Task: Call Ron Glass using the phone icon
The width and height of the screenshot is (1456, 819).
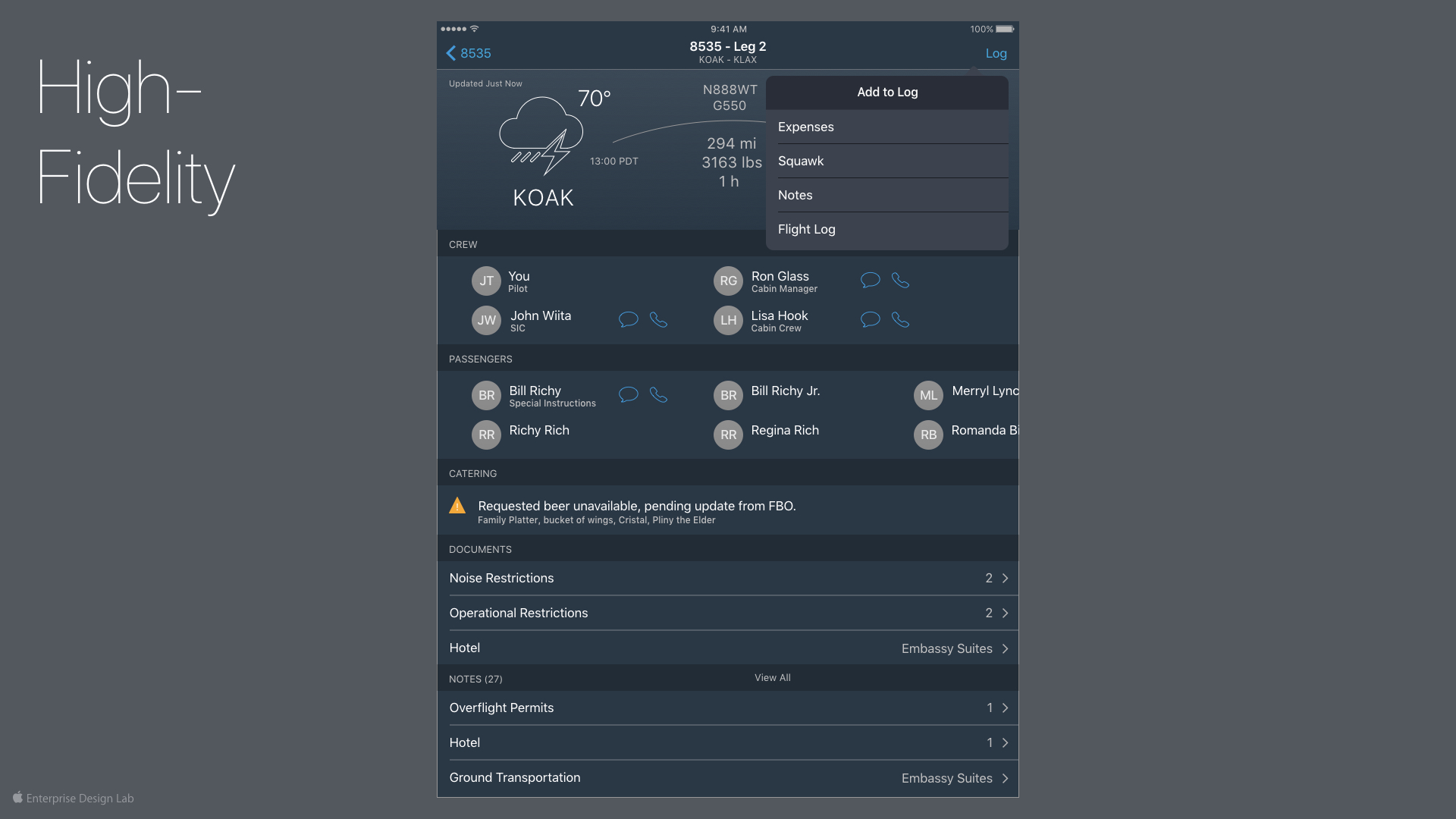Action: (900, 280)
